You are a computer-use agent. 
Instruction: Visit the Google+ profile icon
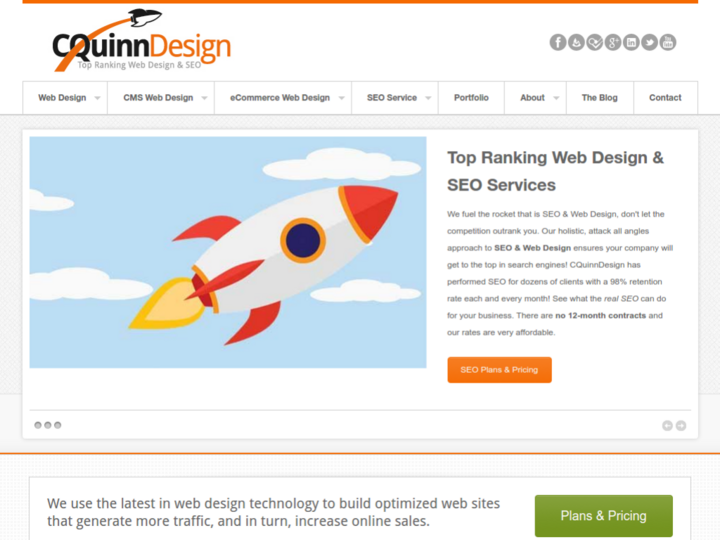pos(613,43)
